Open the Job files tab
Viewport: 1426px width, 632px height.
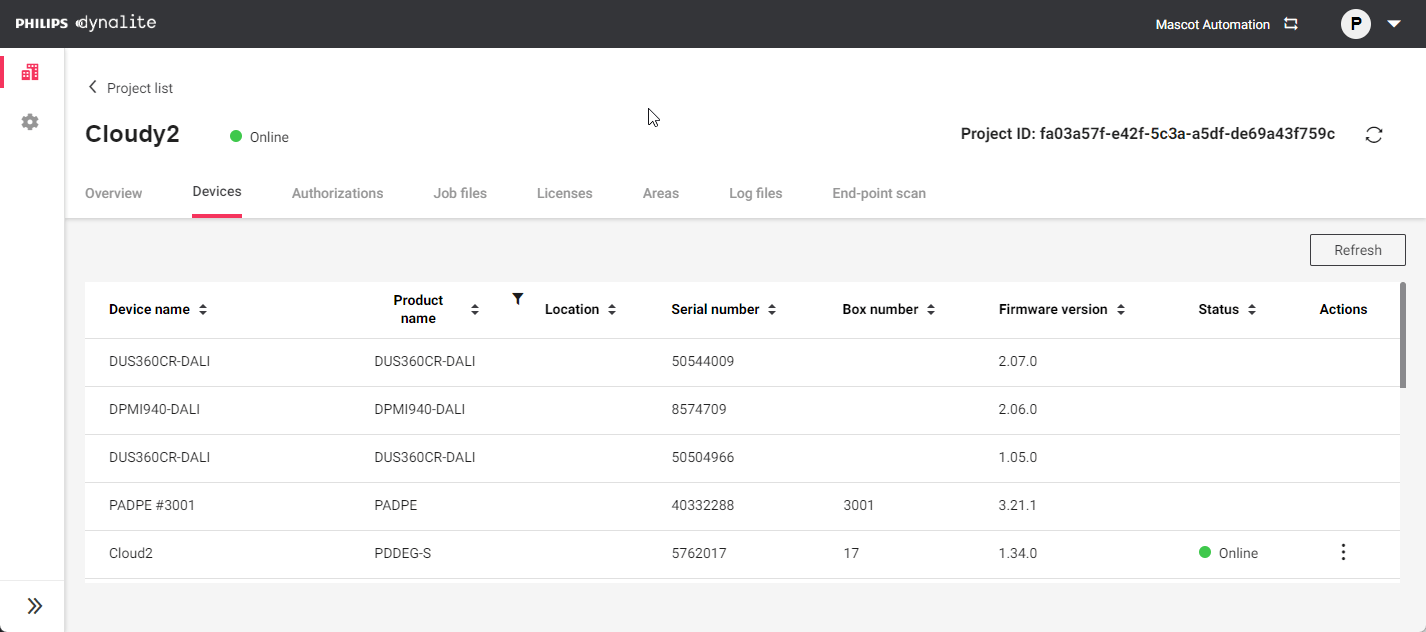(460, 193)
